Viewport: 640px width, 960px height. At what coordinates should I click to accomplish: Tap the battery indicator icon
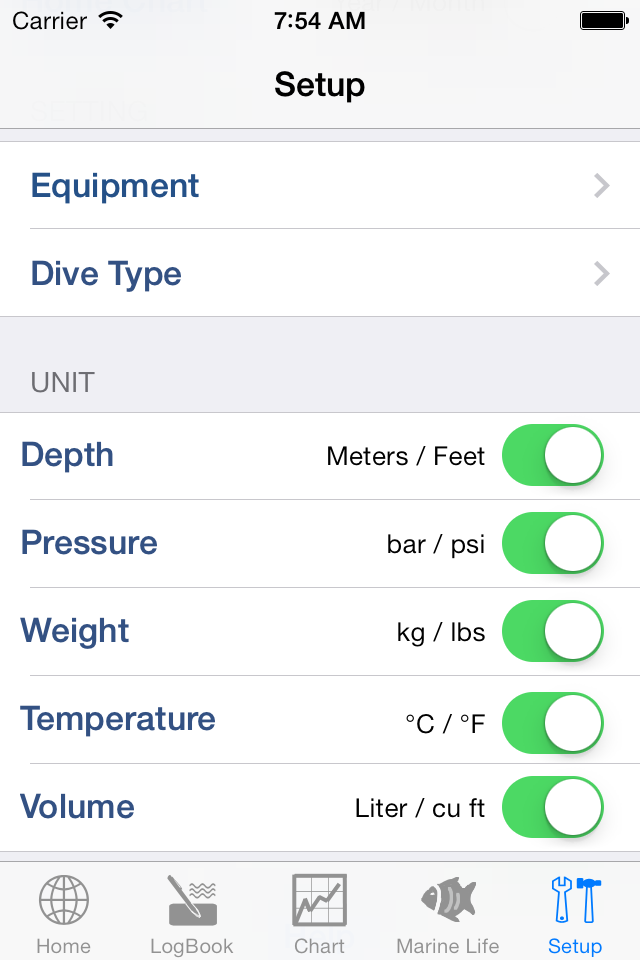tap(604, 21)
